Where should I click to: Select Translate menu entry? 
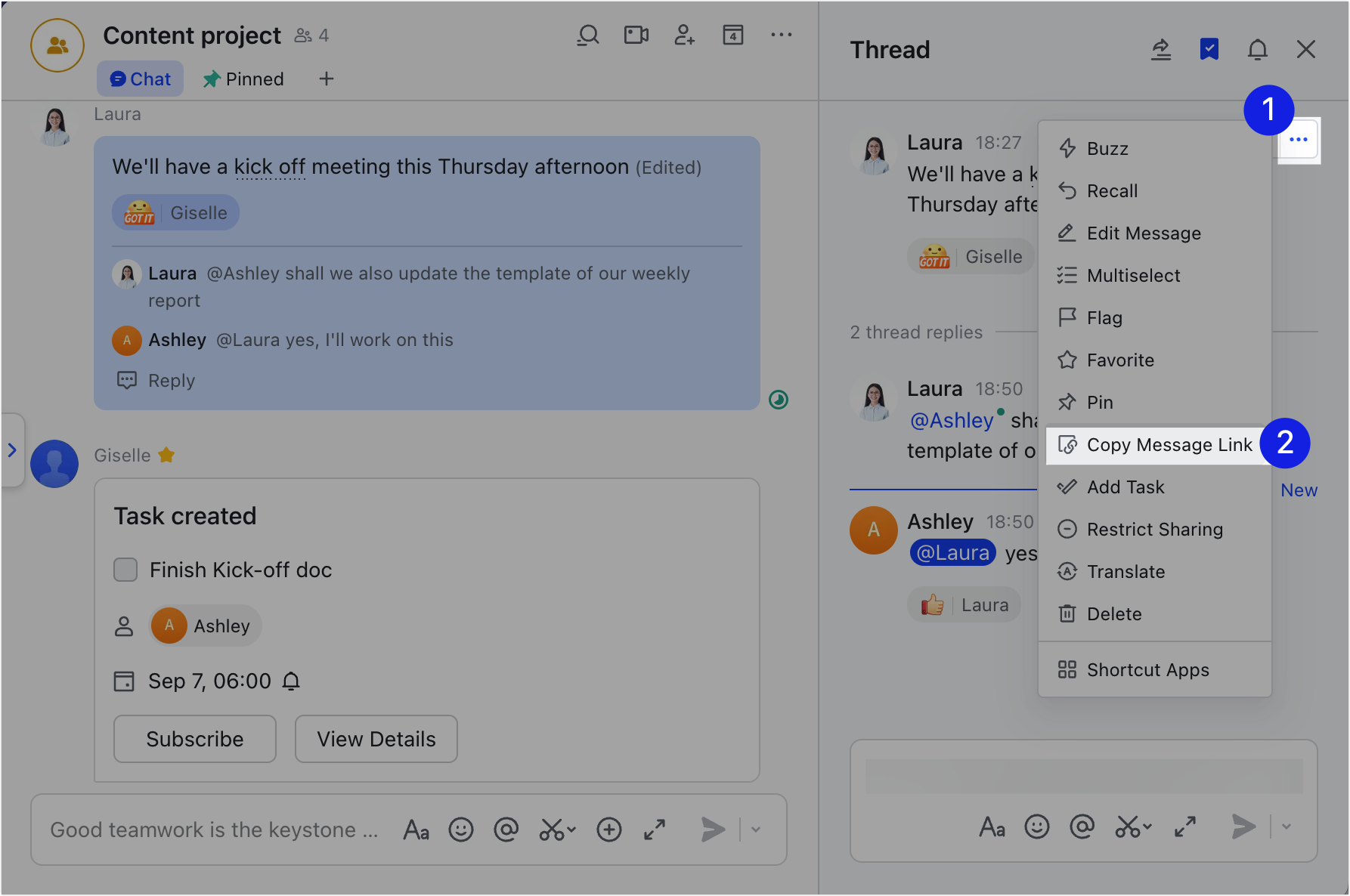pyautogui.click(x=1155, y=572)
